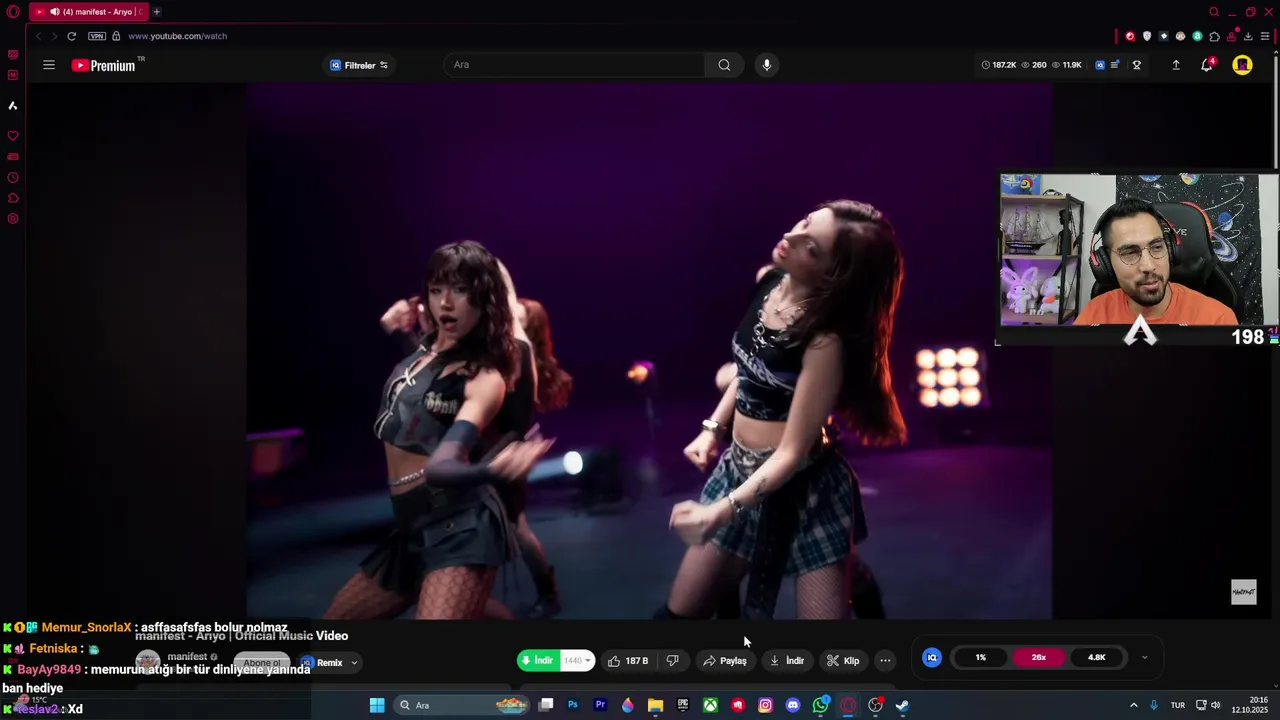Open the Filtreler filter options
Viewport: 1280px width, 720px height.
[x=359, y=65]
